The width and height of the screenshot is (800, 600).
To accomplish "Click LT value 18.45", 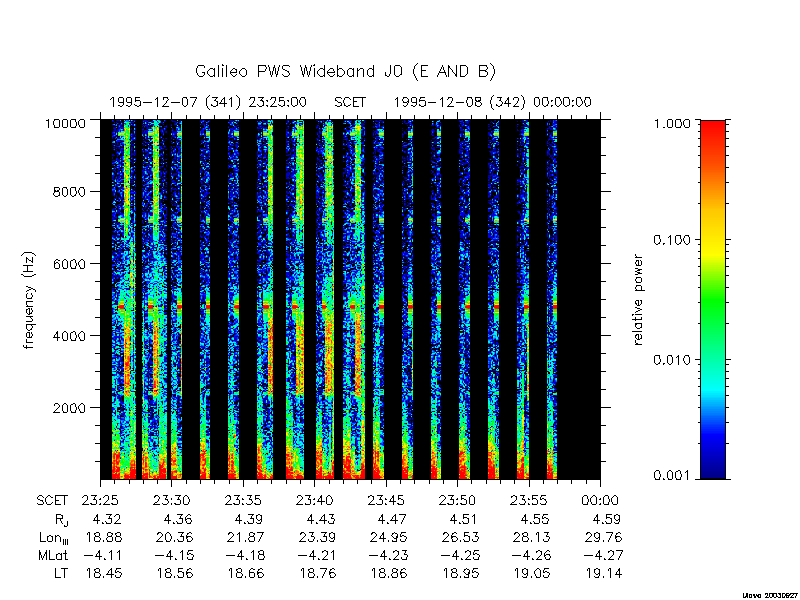I will coord(104,573).
